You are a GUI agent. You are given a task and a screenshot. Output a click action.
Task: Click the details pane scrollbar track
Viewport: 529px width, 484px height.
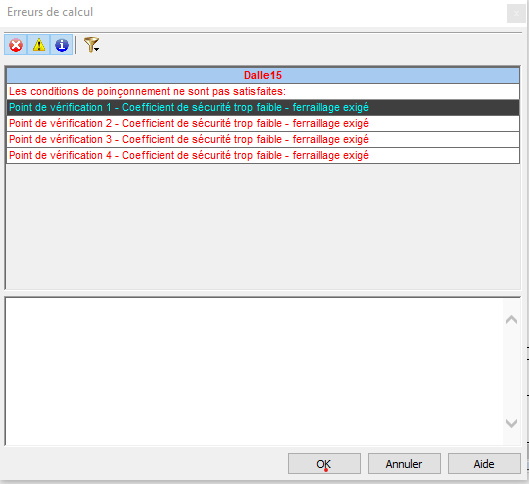511,371
